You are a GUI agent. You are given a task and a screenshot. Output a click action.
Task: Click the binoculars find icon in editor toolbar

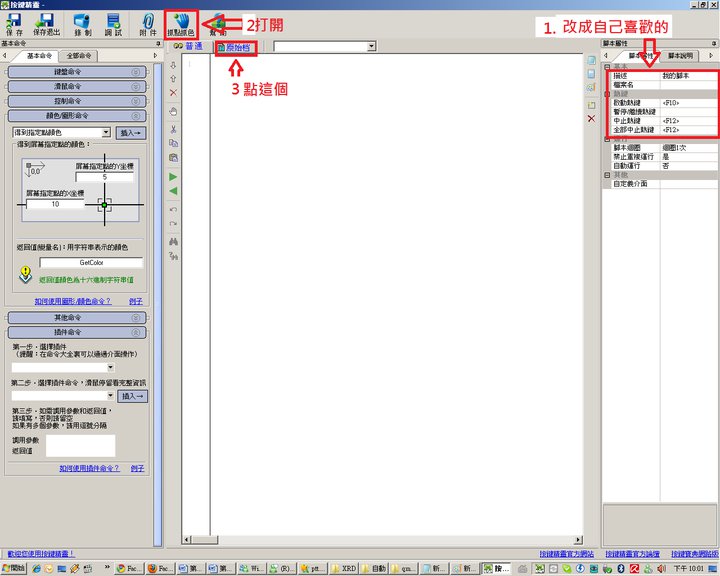click(x=175, y=241)
